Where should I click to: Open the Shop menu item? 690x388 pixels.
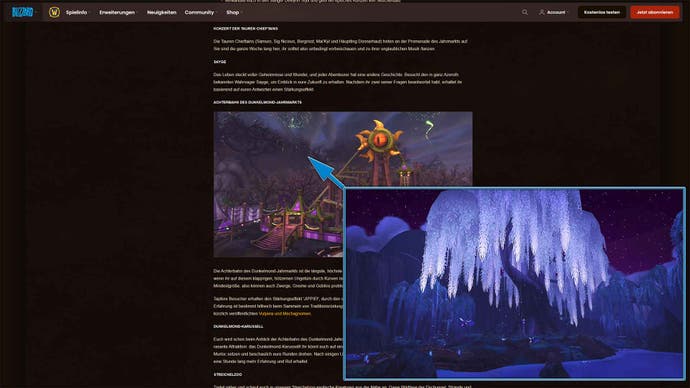click(x=233, y=12)
